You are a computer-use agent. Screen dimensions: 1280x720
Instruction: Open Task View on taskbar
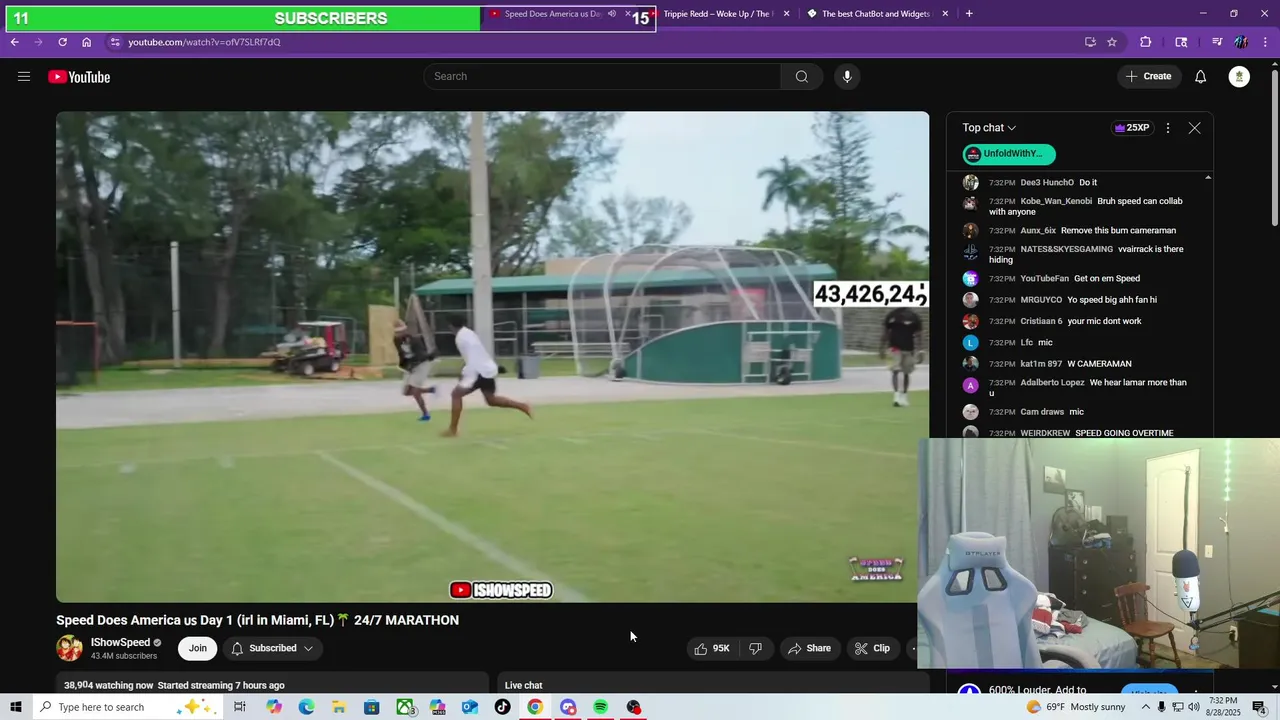240,707
